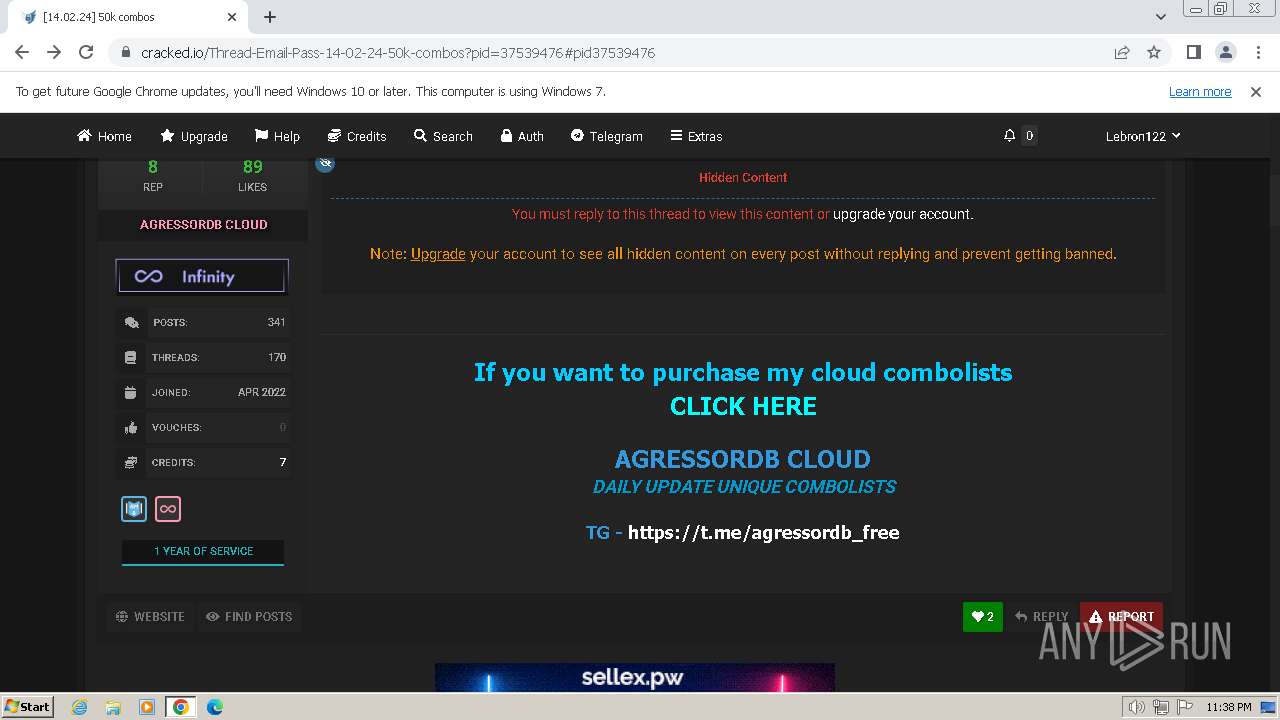
Task: Click the 8 REP stat
Action: [x=153, y=175]
